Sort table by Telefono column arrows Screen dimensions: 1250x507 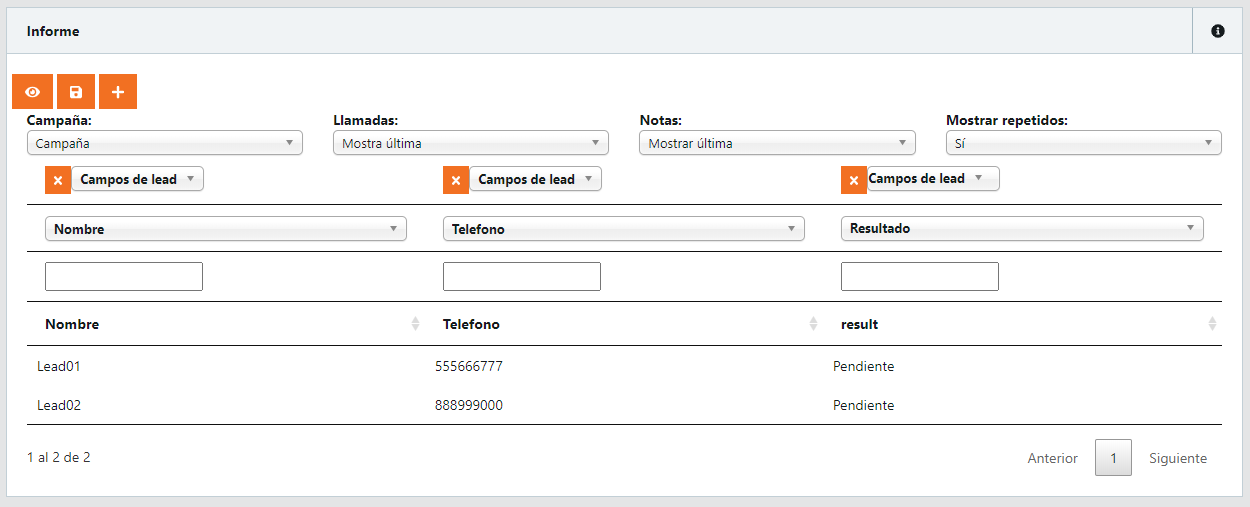coord(813,324)
